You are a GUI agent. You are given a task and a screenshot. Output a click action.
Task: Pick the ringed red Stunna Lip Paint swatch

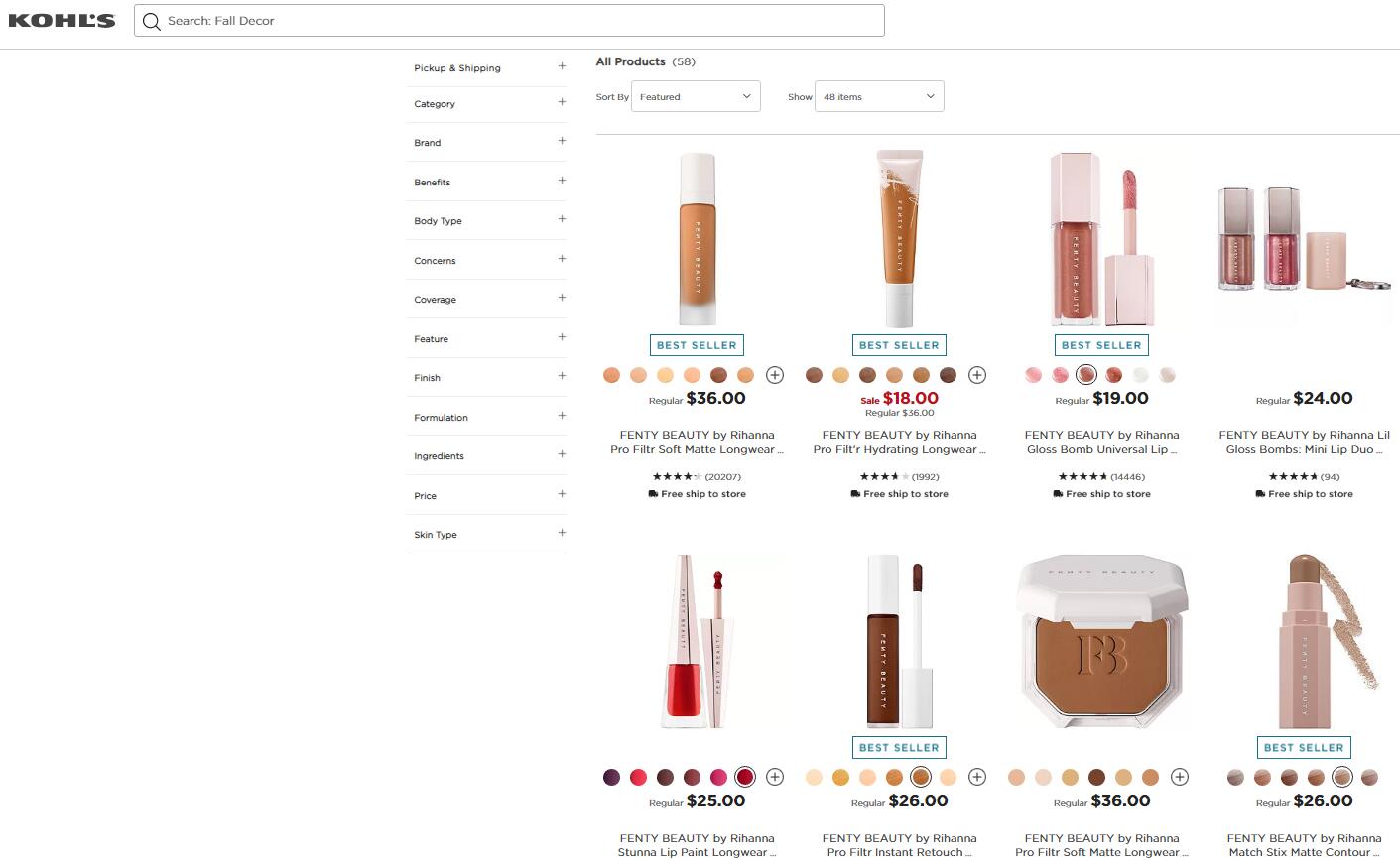point(745,777)
